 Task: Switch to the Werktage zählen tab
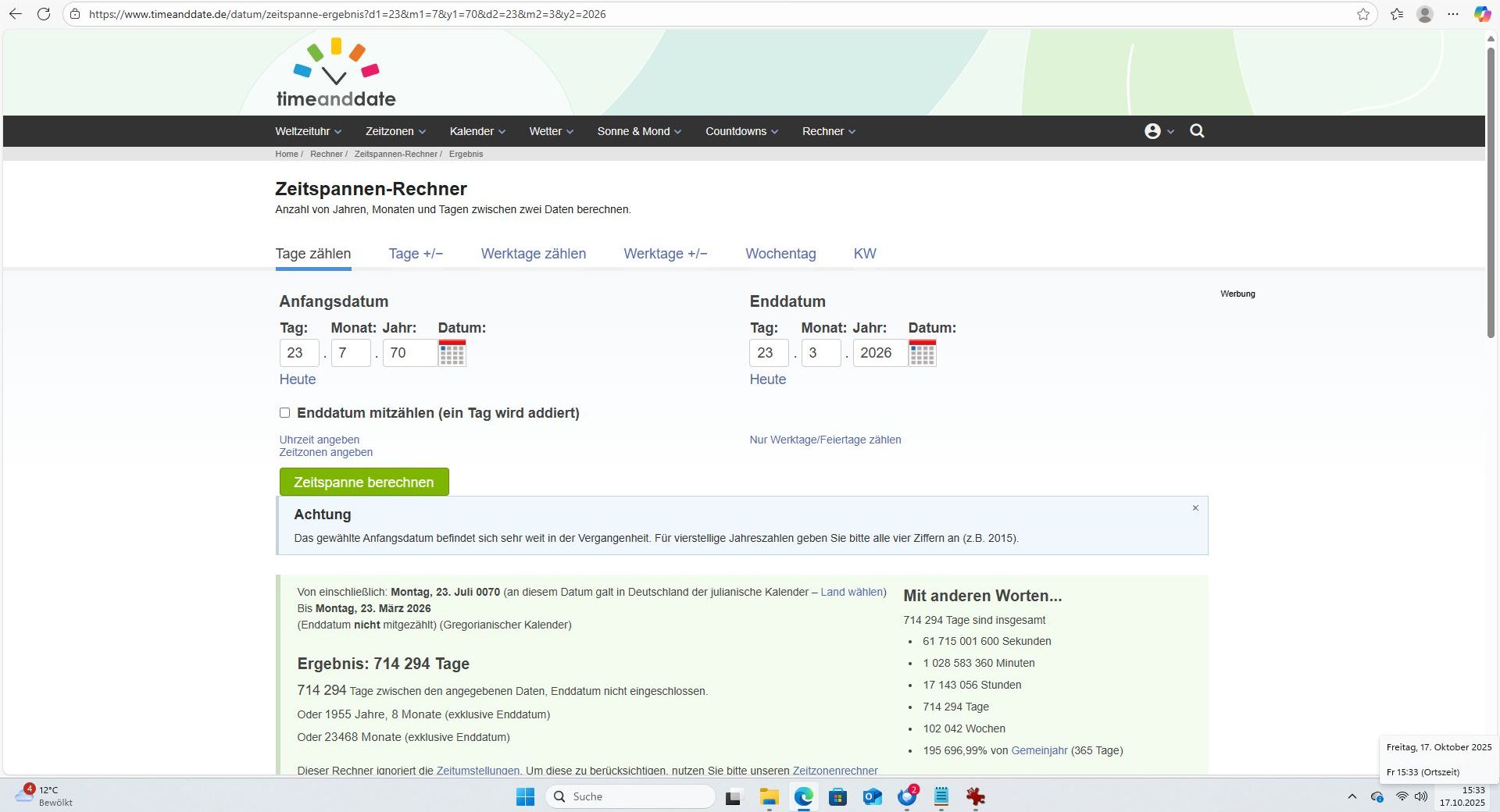[x=533, y=254]
